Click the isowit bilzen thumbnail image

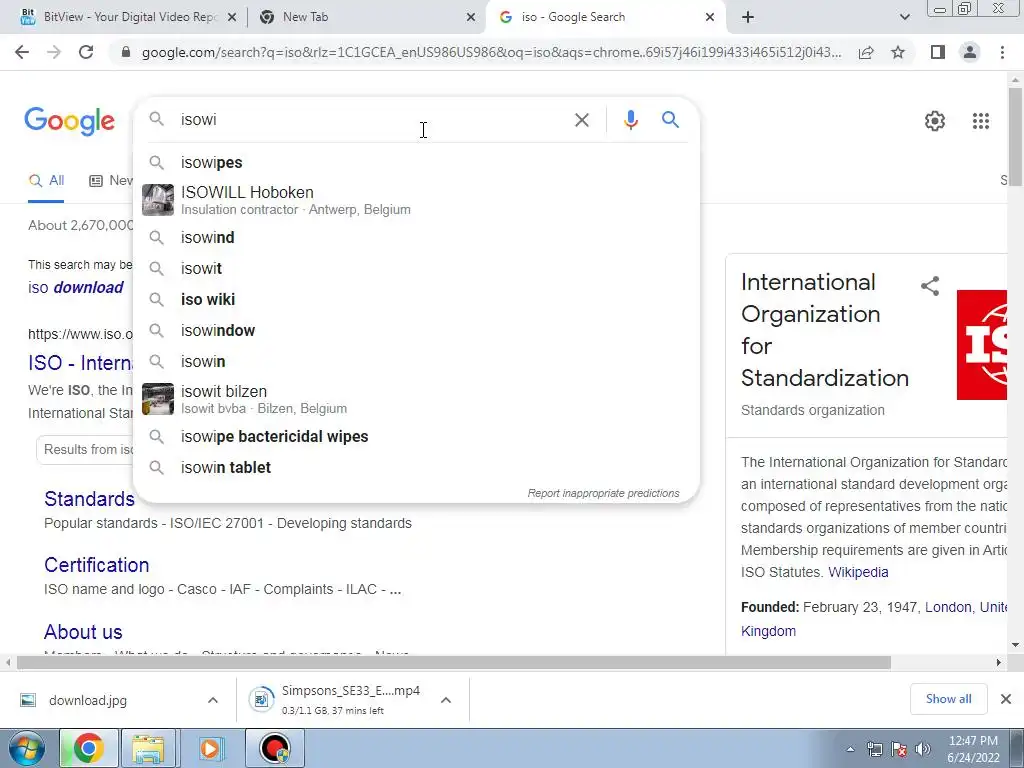coord(158,399)
